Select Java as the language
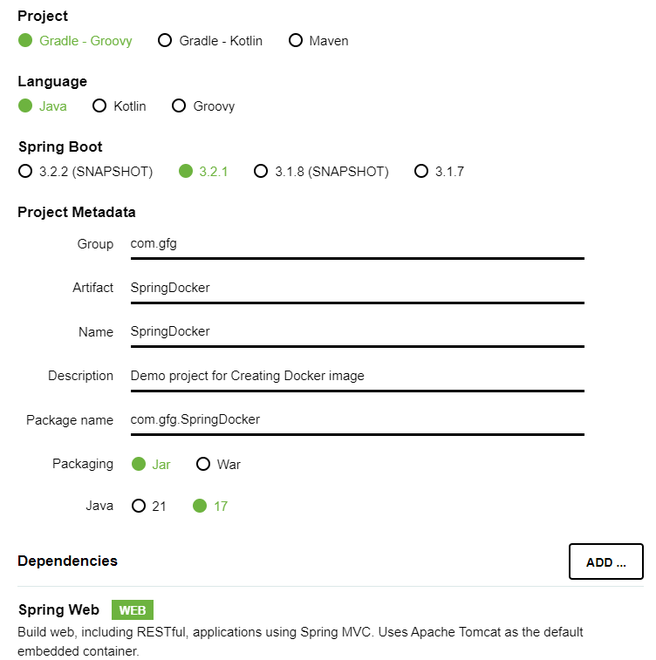Image resolution: width=656 pixels, height=660 pixels. coord(26,106)
